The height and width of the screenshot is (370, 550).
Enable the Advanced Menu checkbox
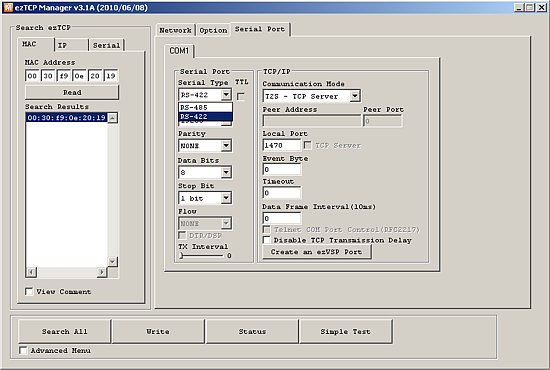pyautogui.click(x=23, y=350)
